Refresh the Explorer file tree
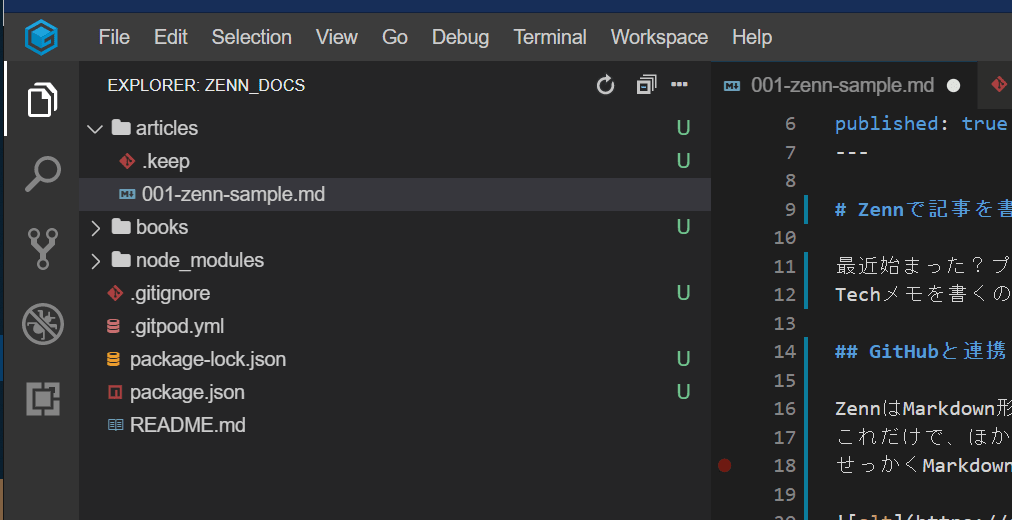Image resolution: width=1012 pixels, height=520 pixels. [605, 85]
